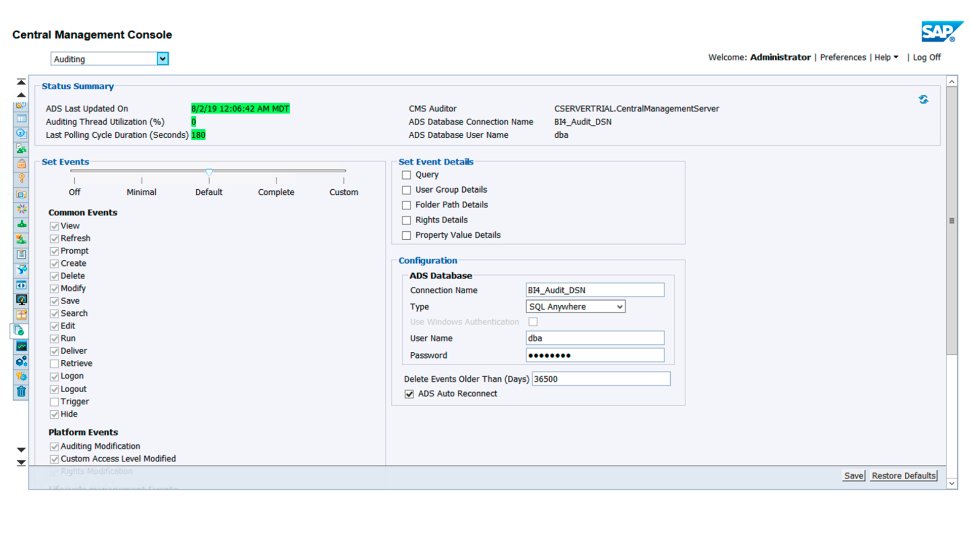Viewport: 971px width, 545px height.
Task: Toggle Auditing Modification checkbox
Action: point(54,447)
